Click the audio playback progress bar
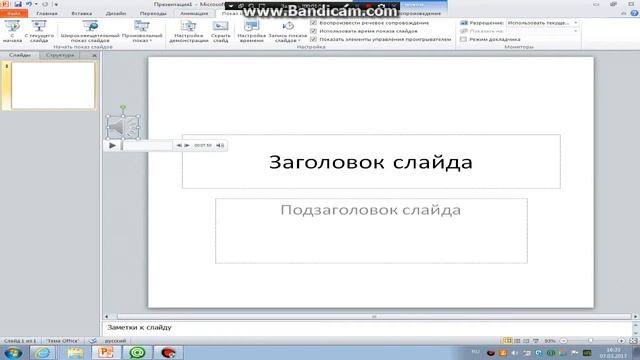 (x=148, y=145)
